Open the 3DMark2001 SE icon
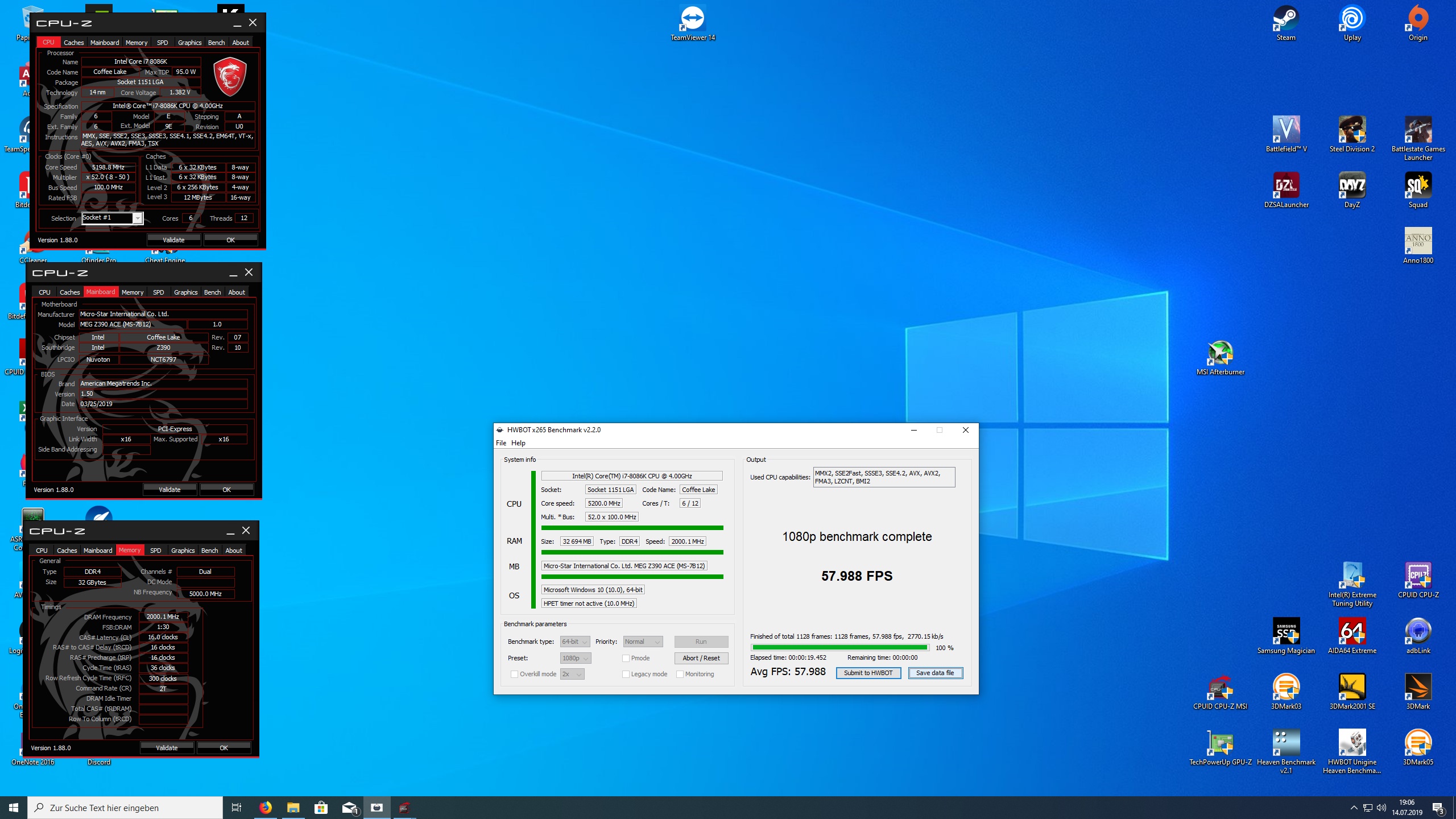The height and width of the screenshot is (819, 1456). pyautogui.click(x=1352, y=692)
